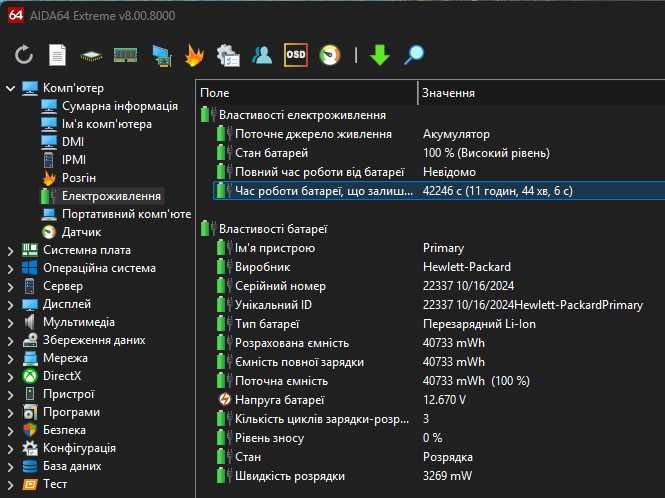This screenshot has width=665, height=498.
Task: Expand the Сервер tree node
Action: [x=10, y=287]
